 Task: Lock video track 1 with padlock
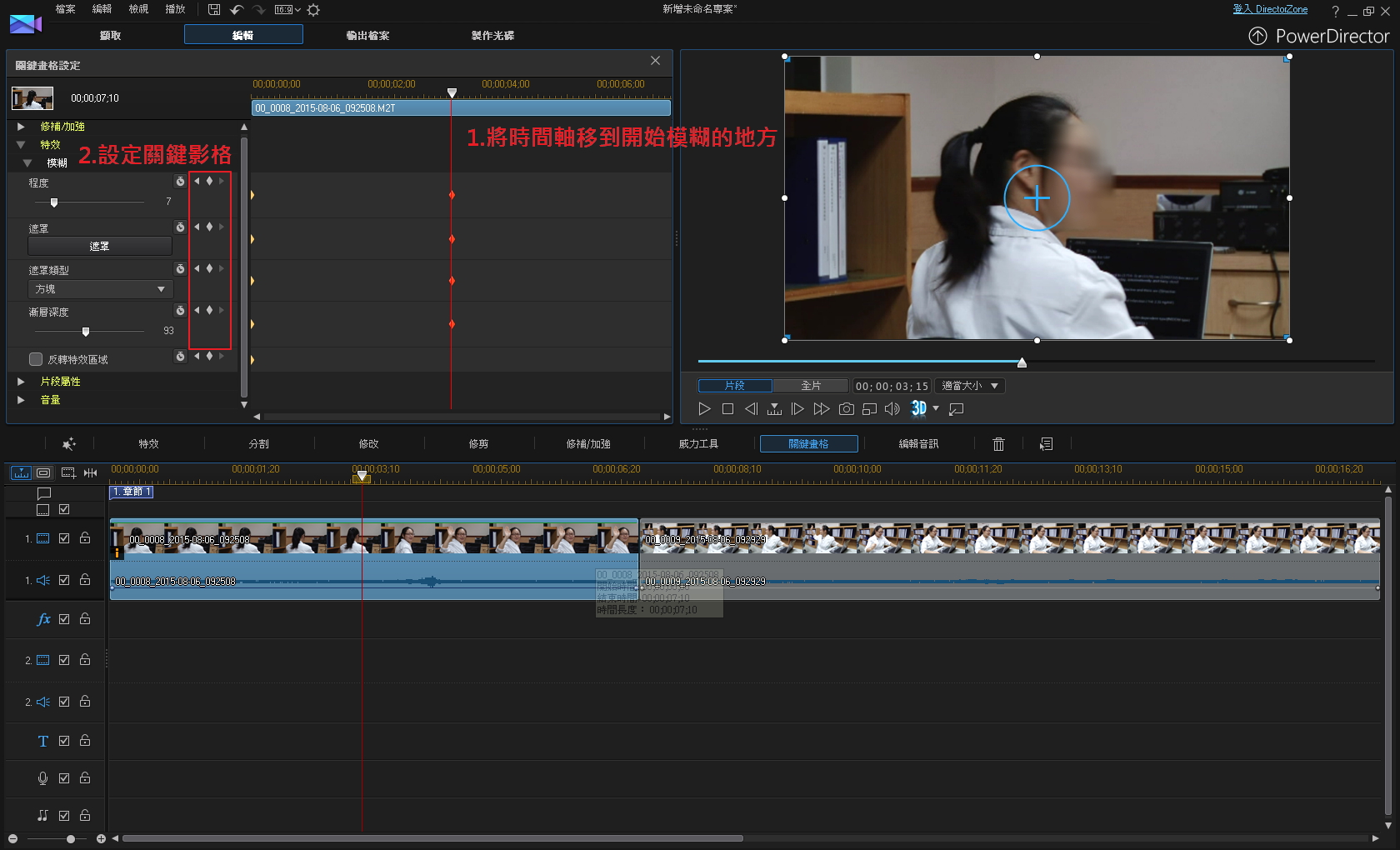pos(85,538)
